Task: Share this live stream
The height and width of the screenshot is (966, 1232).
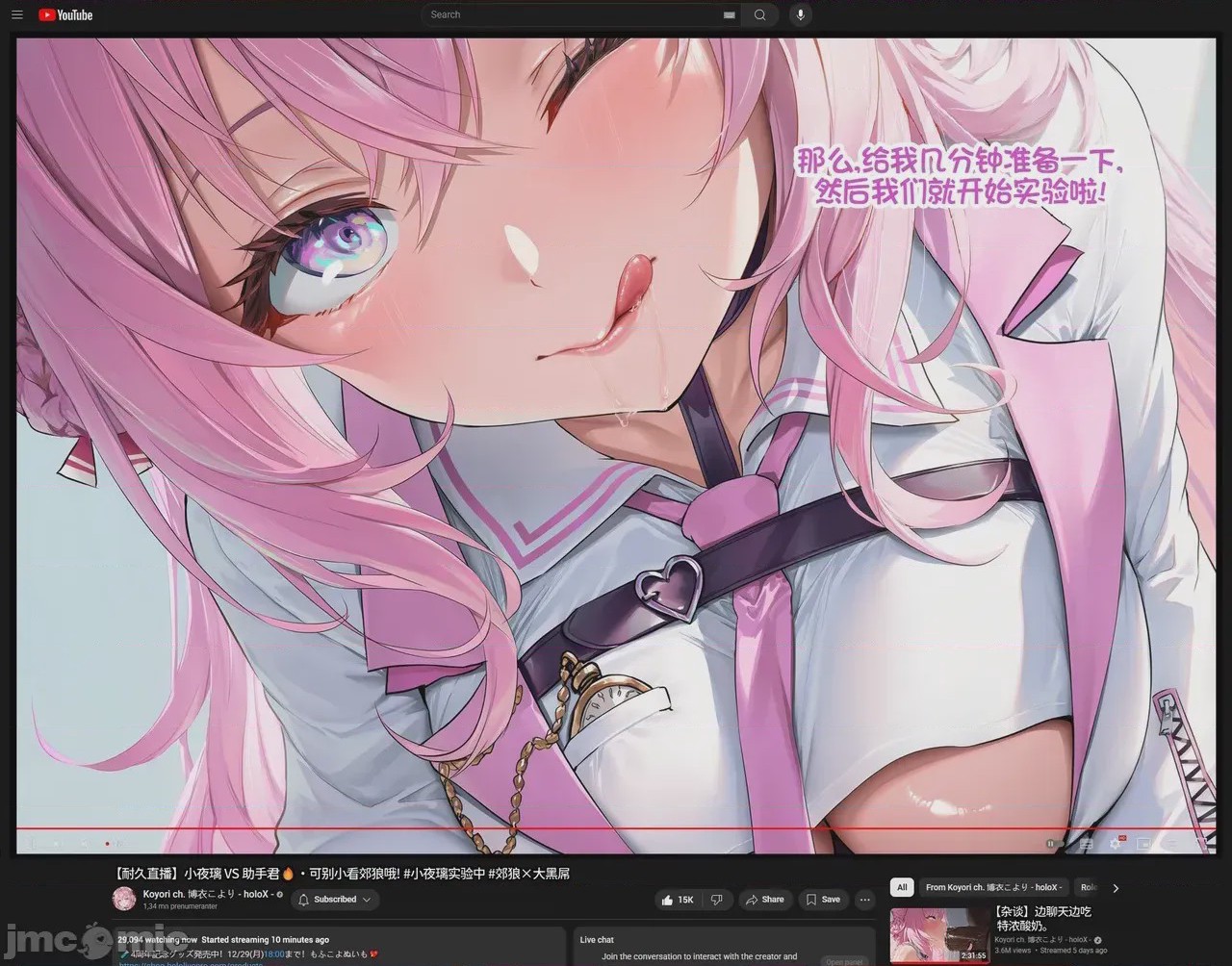Action: tap(765, 900)
